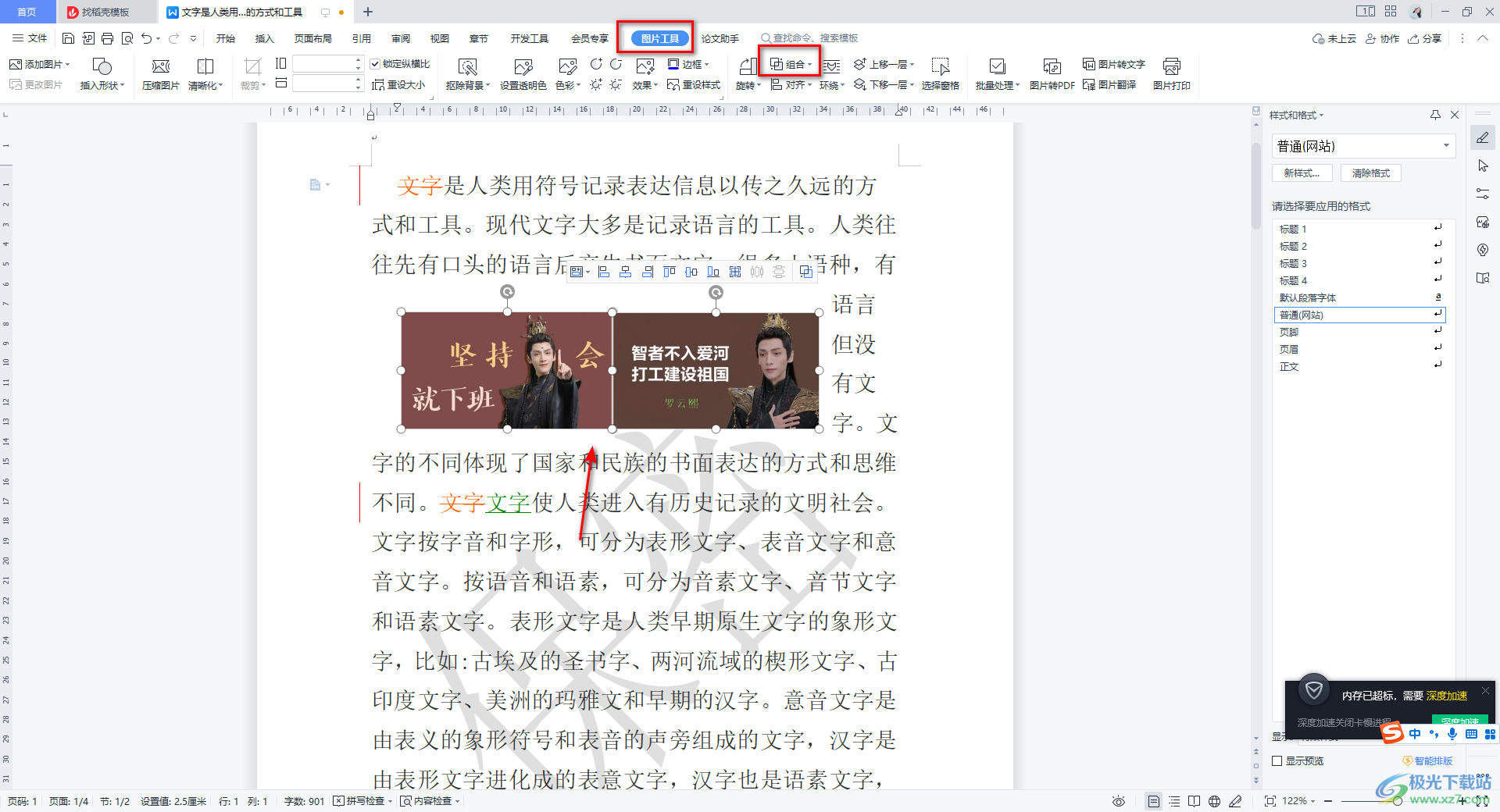Click the Print Preview icon
The image size is (1500, 812).
(127, 38)
